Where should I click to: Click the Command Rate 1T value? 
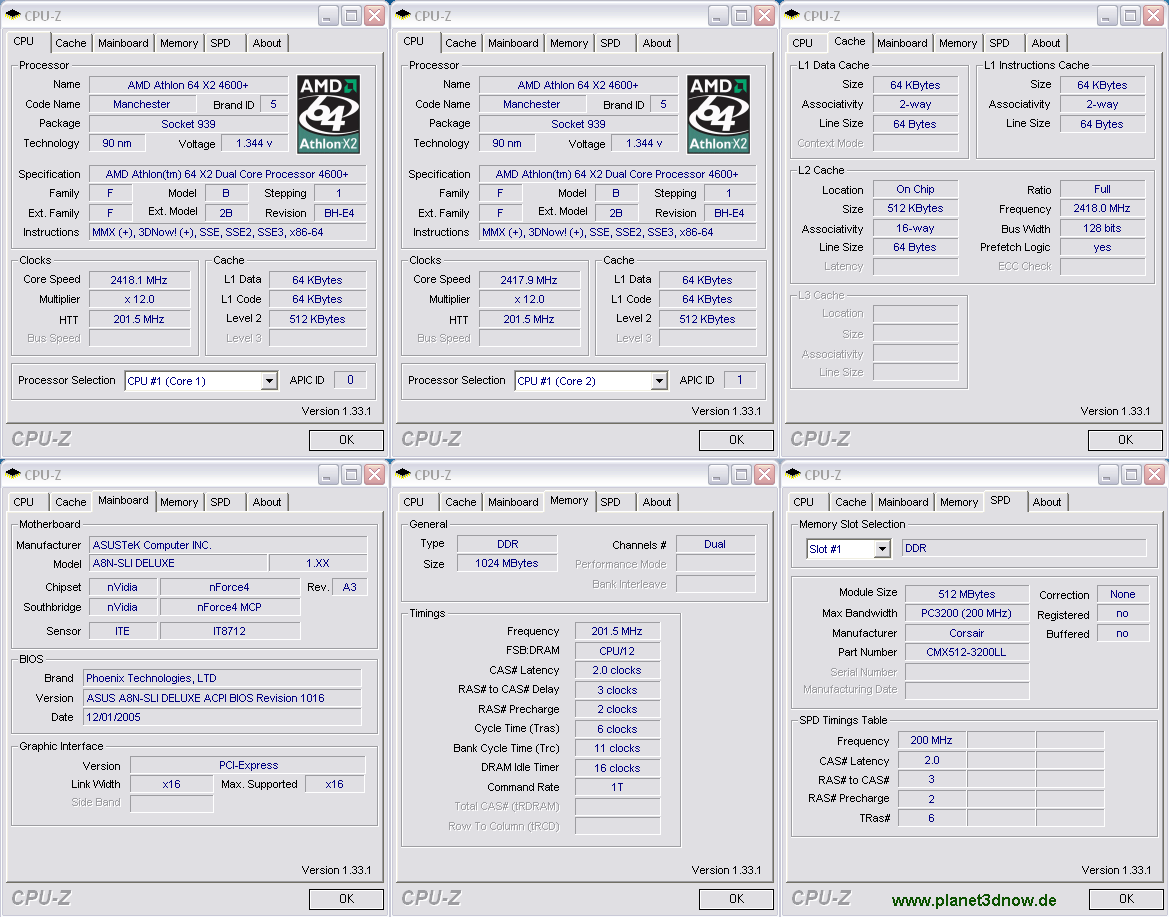[x=617, y=787]
